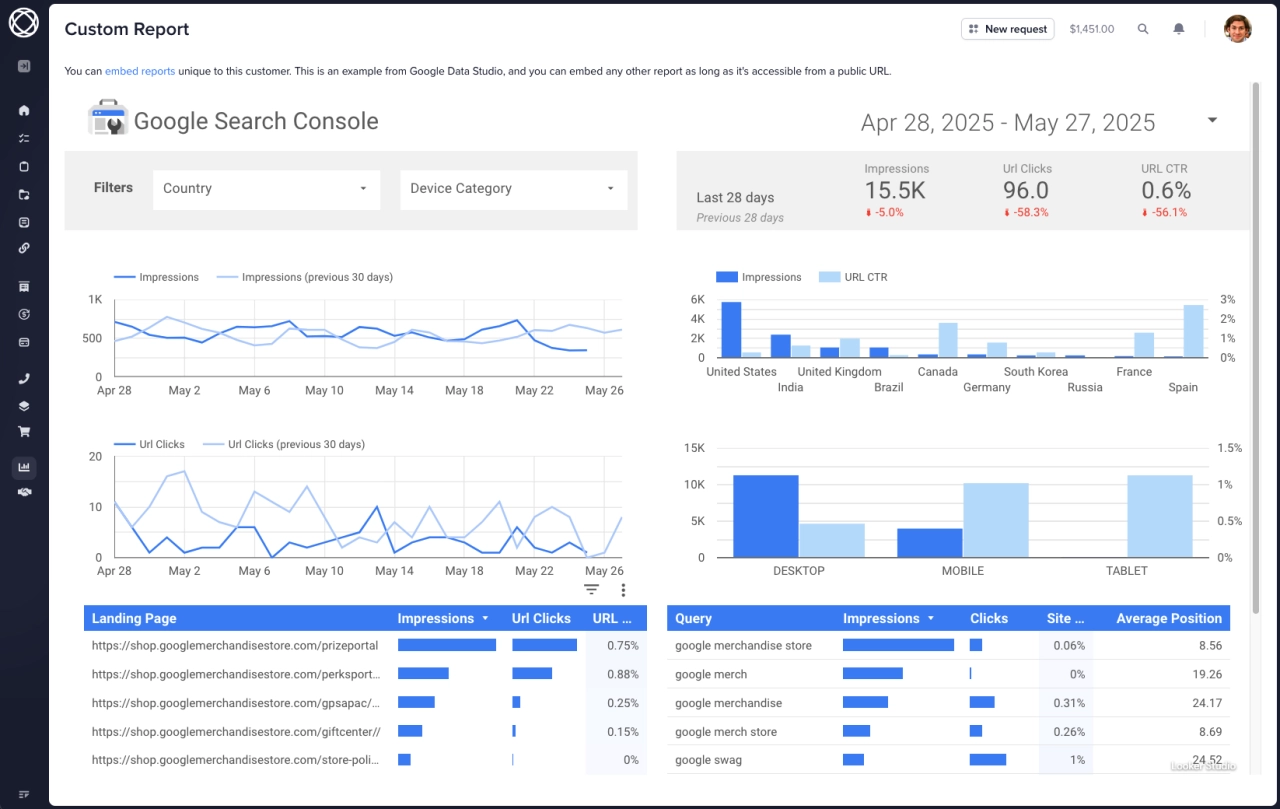The height and width of the screenshot is (809, 1280).
Task: Click the United States impressions bar
Action: click(731, 329)
